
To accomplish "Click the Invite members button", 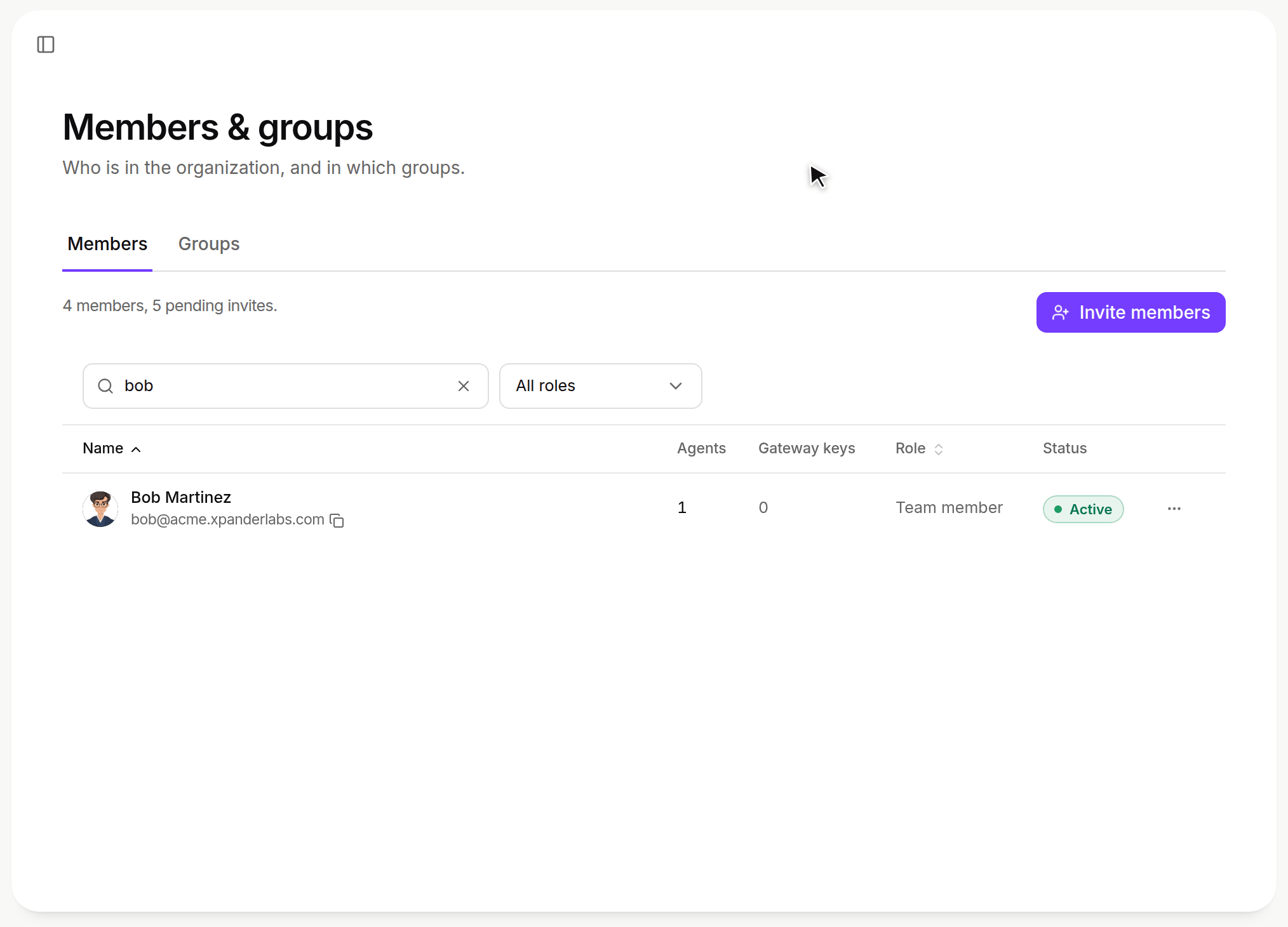I will coord(1130,312).
